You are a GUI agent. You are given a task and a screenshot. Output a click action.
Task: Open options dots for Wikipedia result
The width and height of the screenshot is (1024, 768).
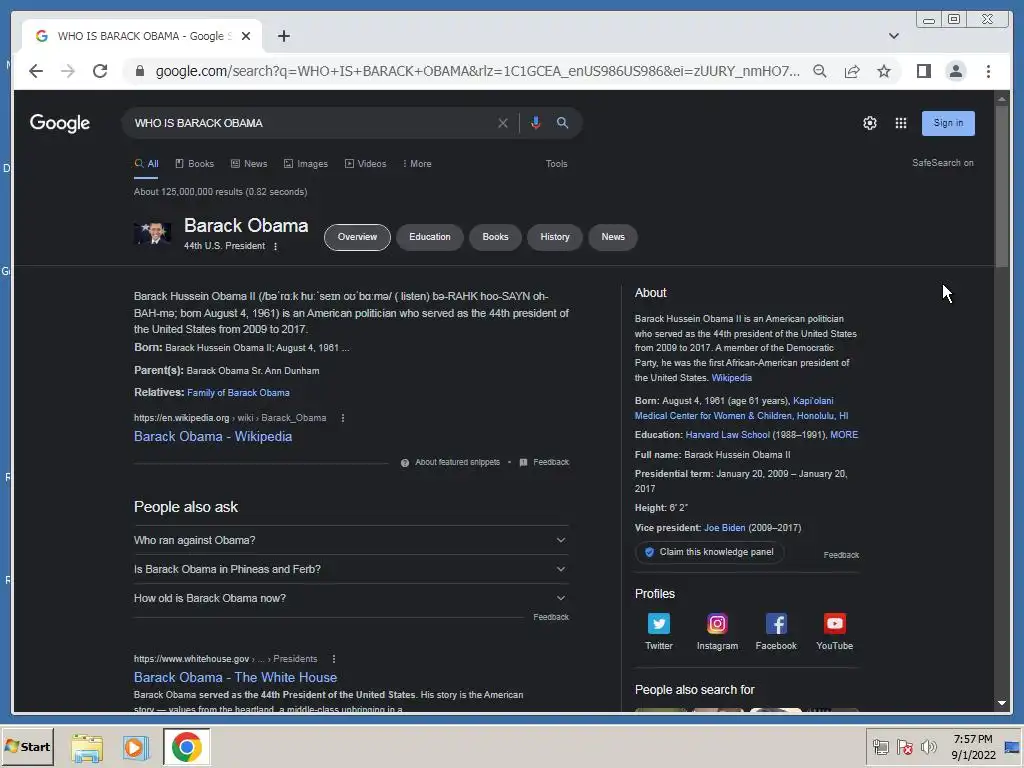pos(343,418)
